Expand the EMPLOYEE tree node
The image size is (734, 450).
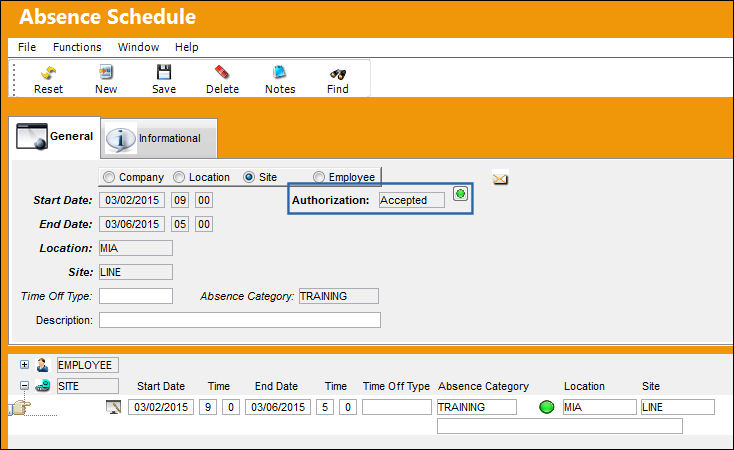point(24,364)
